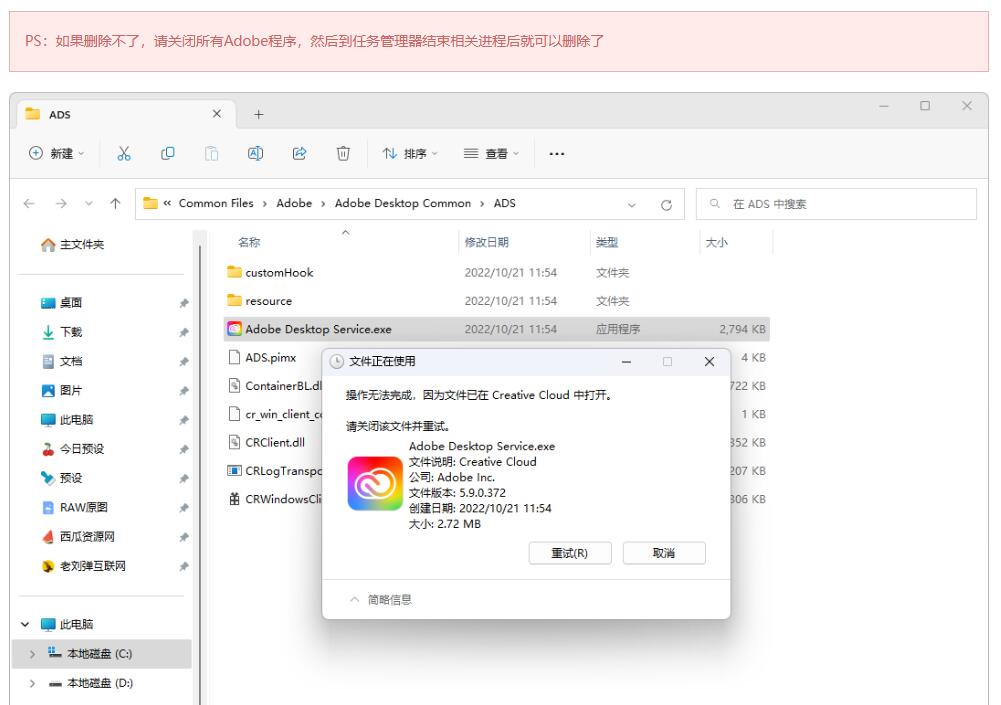Click the Copy icon in toolbar
This screenshot has height=705, width=1001.
coord(169,153)
